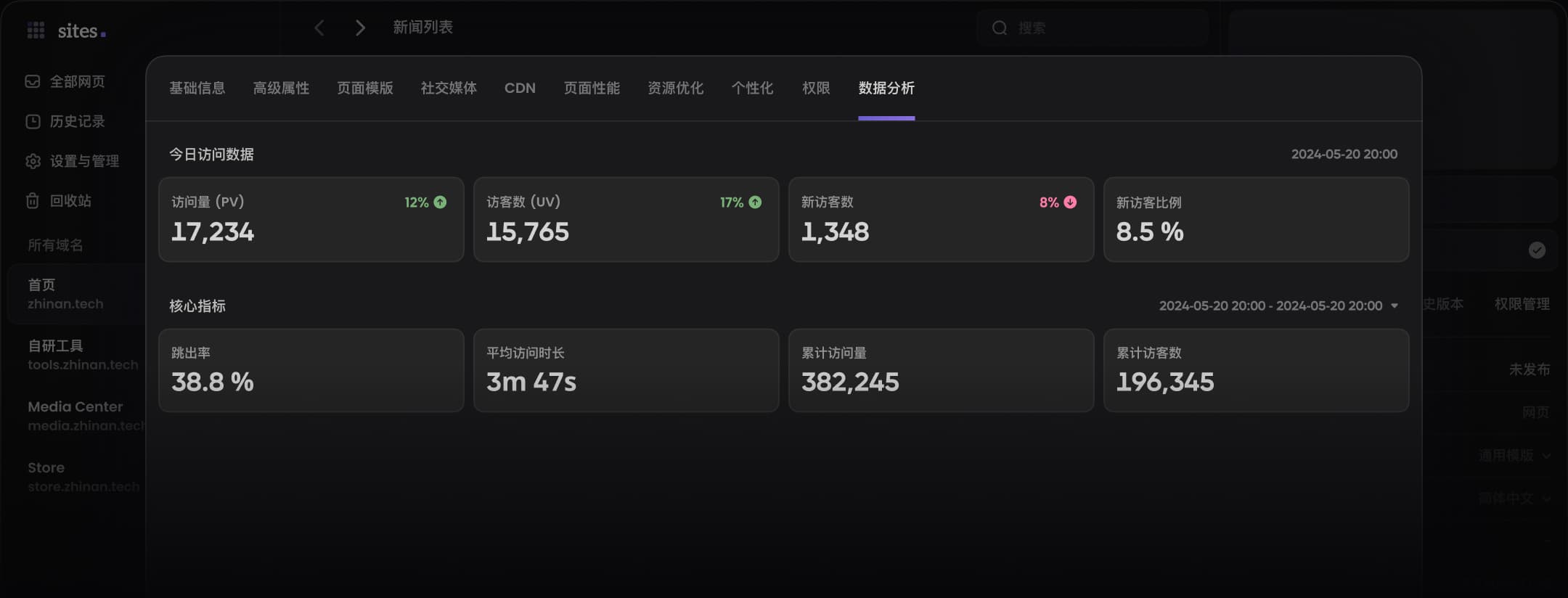Expand the 简体中文 language dropdown
This screenshot has width=1568, height=598.
click(x=1514, y=499)
